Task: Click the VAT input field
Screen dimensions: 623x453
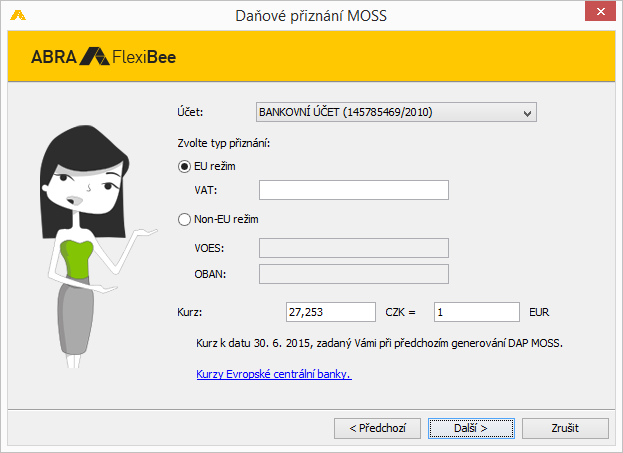Action: [x=354, y=190]
